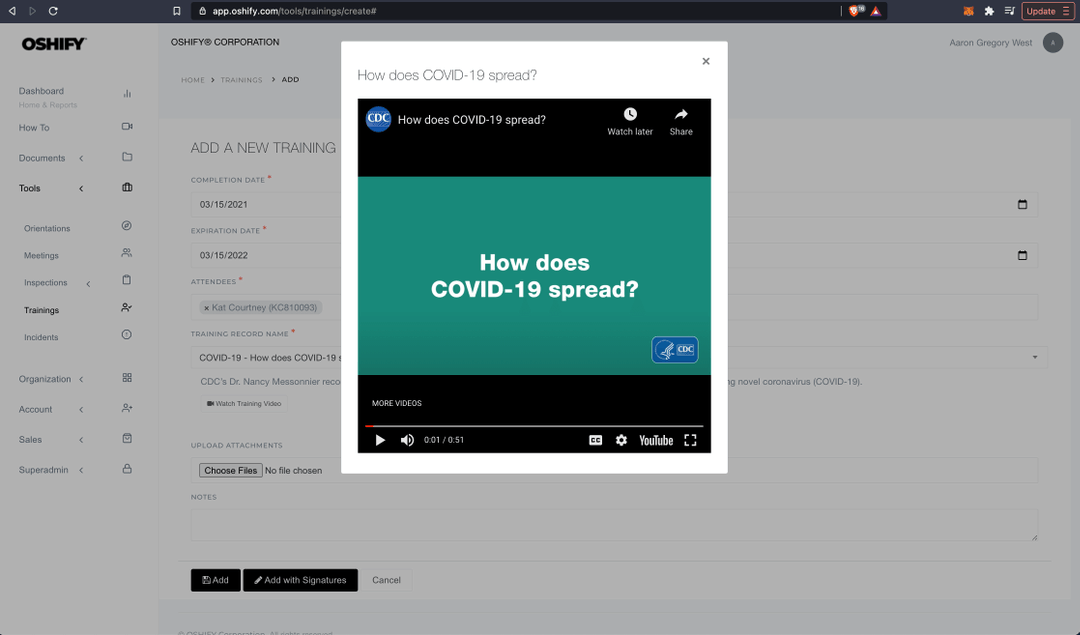Expand Inspections chevron
1080x635 pixels.
pos(88,284)
